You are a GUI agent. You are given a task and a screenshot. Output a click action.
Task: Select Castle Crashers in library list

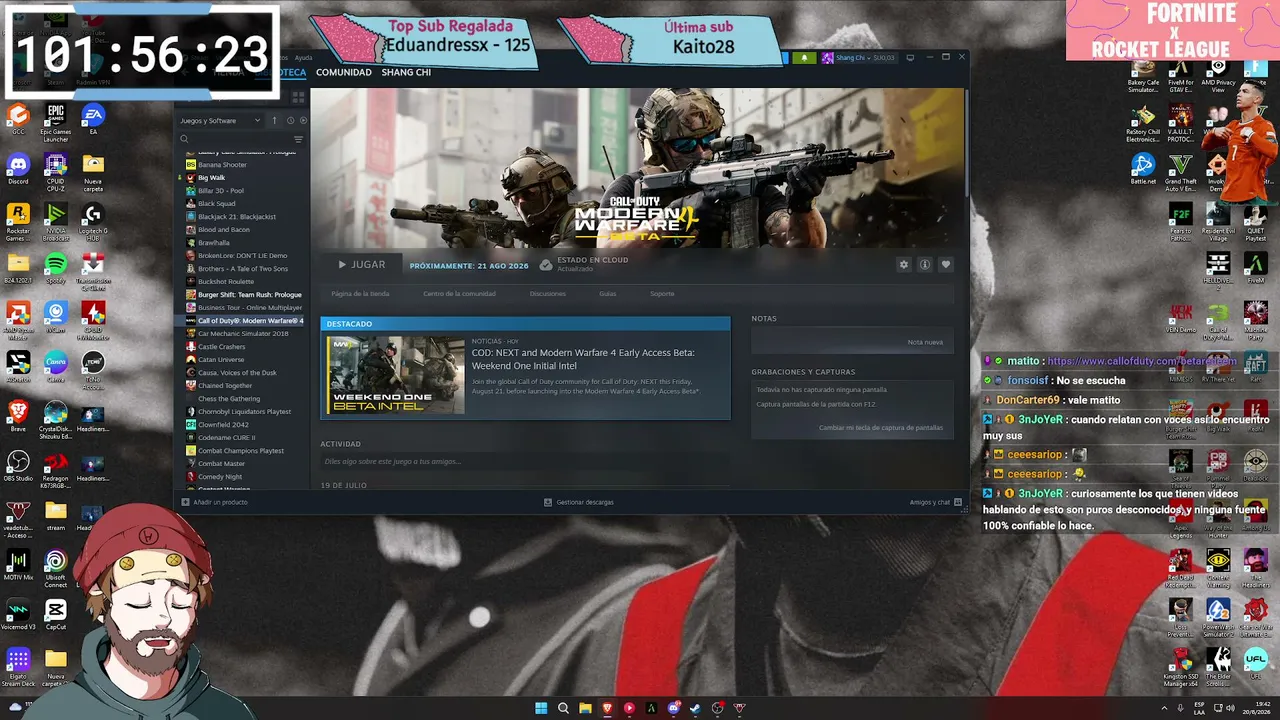coord(221,347)
